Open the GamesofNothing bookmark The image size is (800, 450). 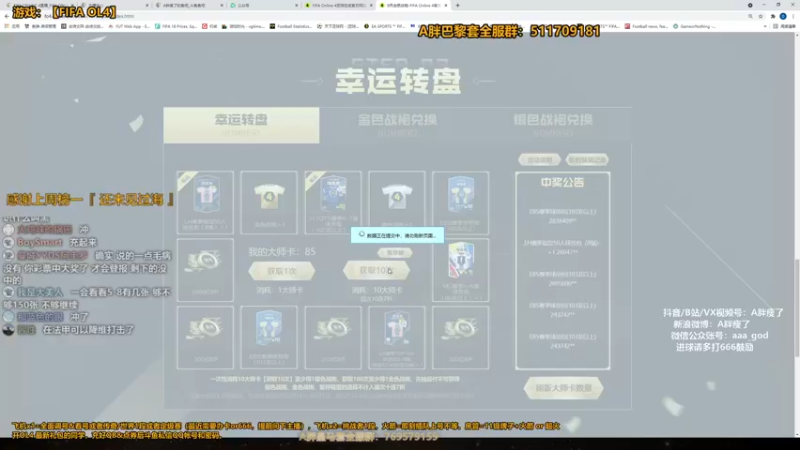point(695,26)
